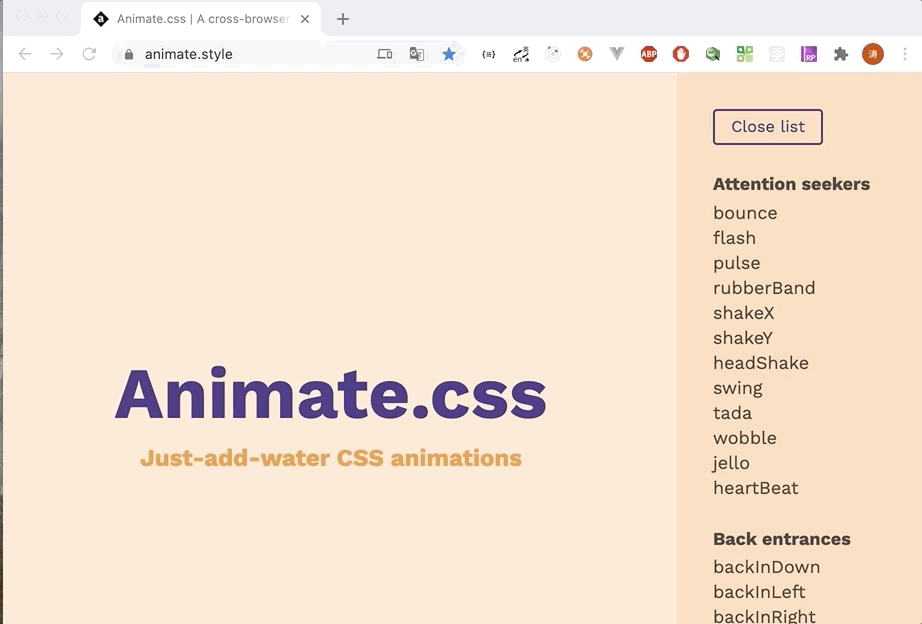Click the Just-add-water CSS animations subtitle
922x624 pixels.
point(331,458)
